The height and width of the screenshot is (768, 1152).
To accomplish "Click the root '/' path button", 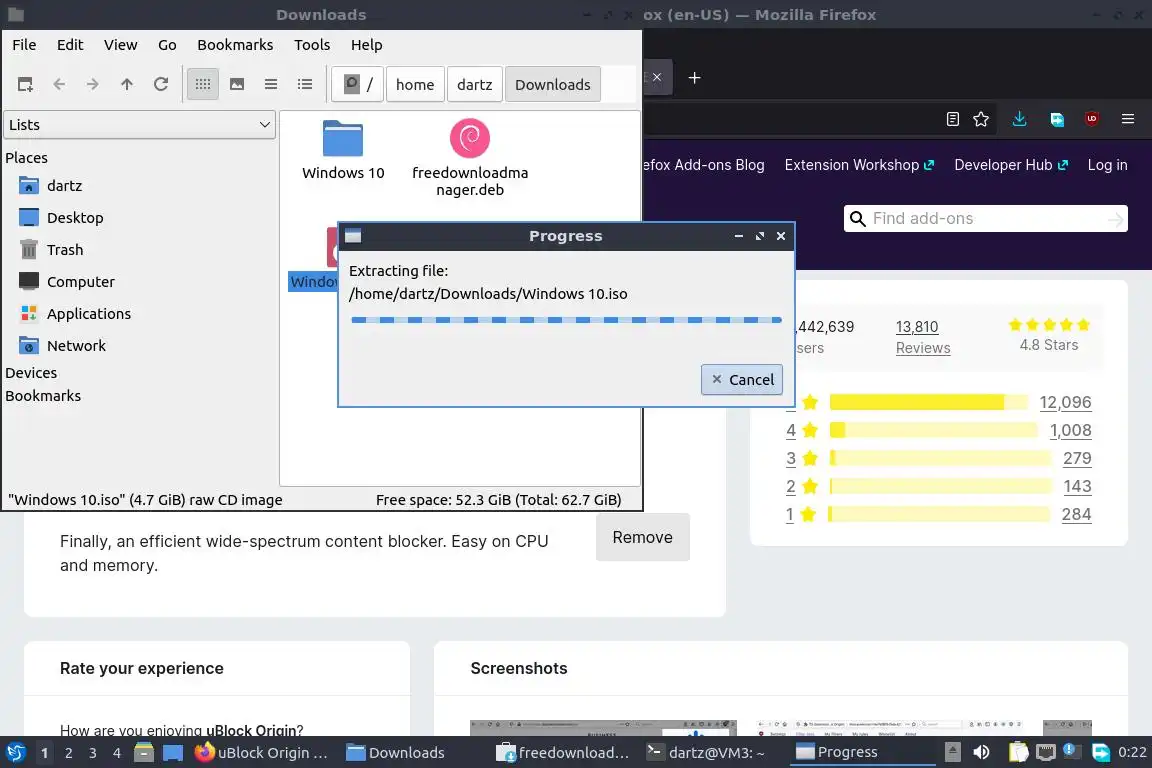I will 358,85.
